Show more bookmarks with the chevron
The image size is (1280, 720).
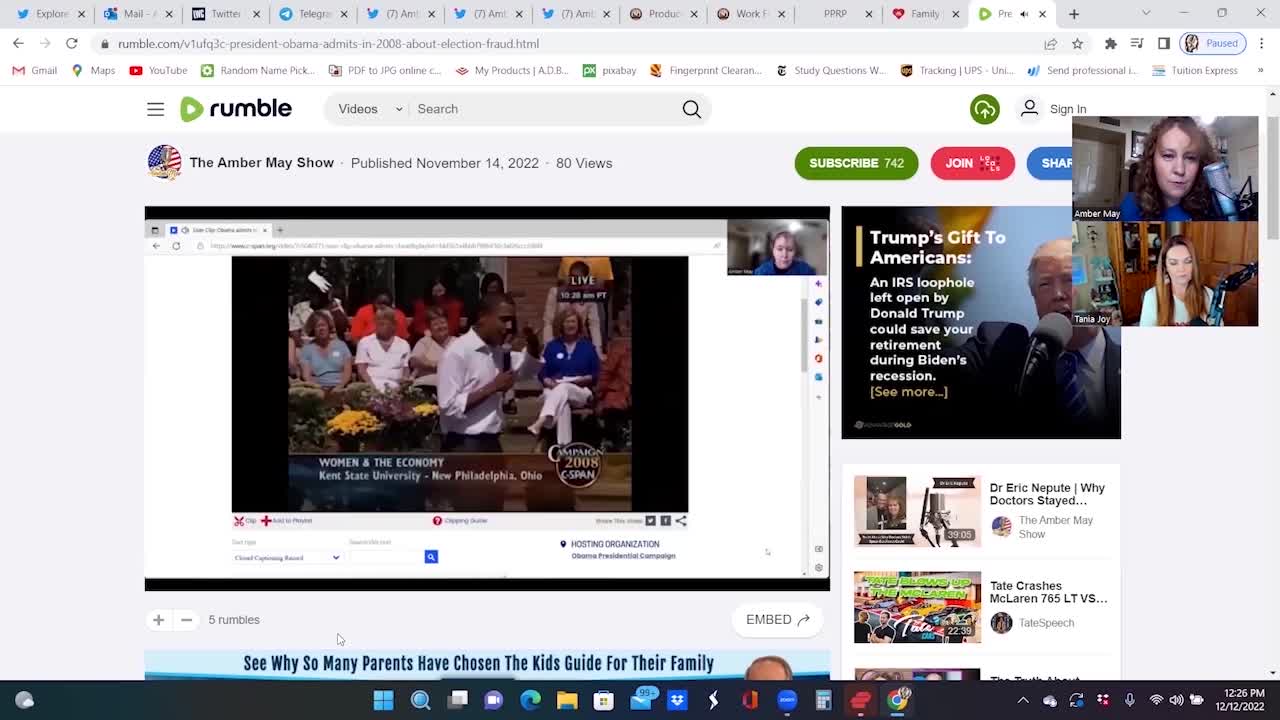pos(1260,71)
